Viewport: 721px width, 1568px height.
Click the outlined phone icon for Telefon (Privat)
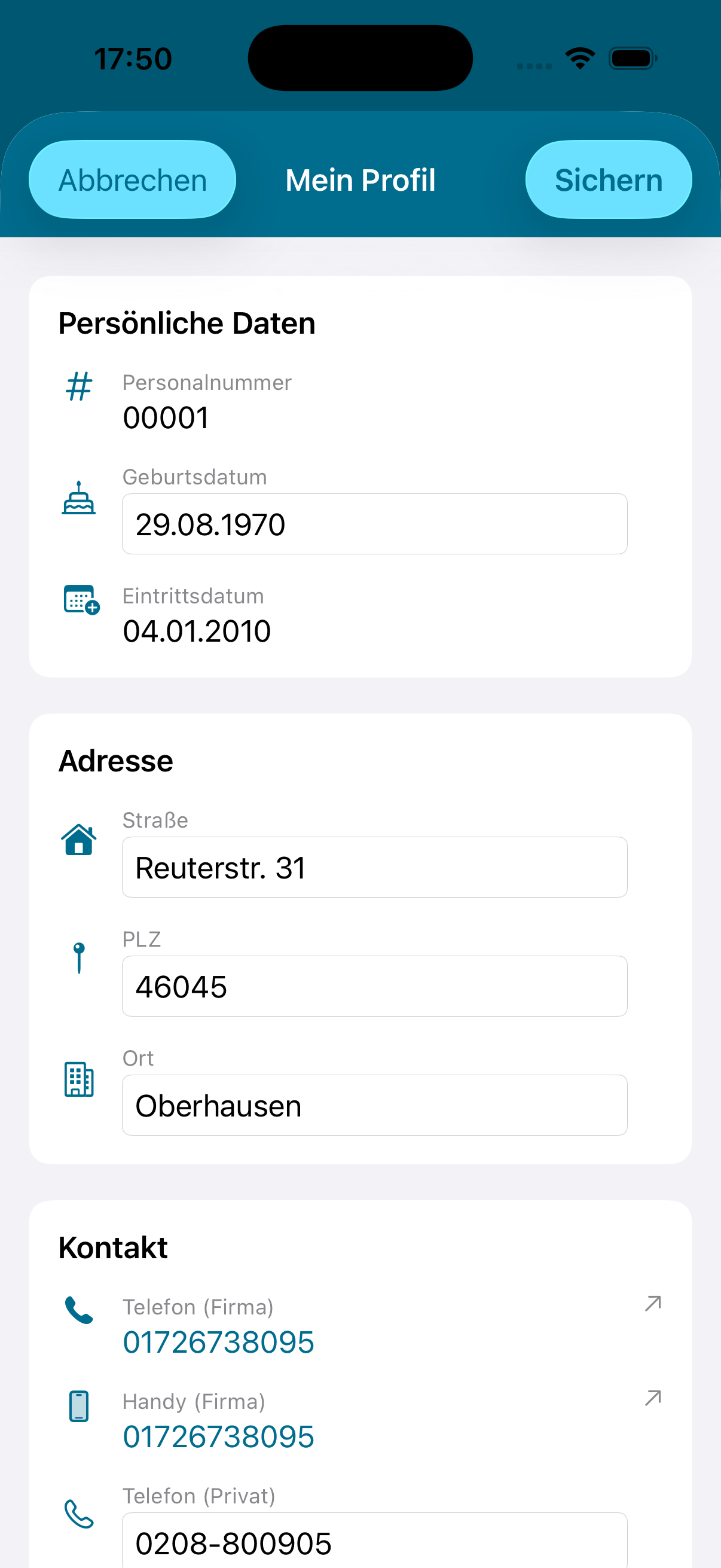coord(79,1514)
